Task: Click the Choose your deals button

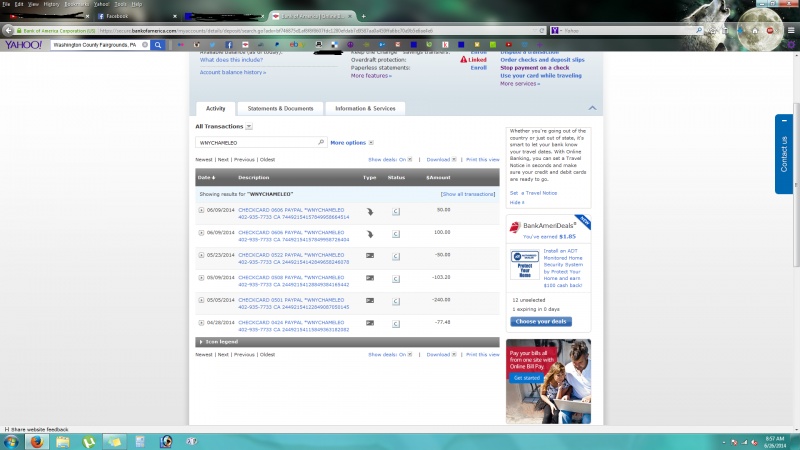Action: pos(541,321)
